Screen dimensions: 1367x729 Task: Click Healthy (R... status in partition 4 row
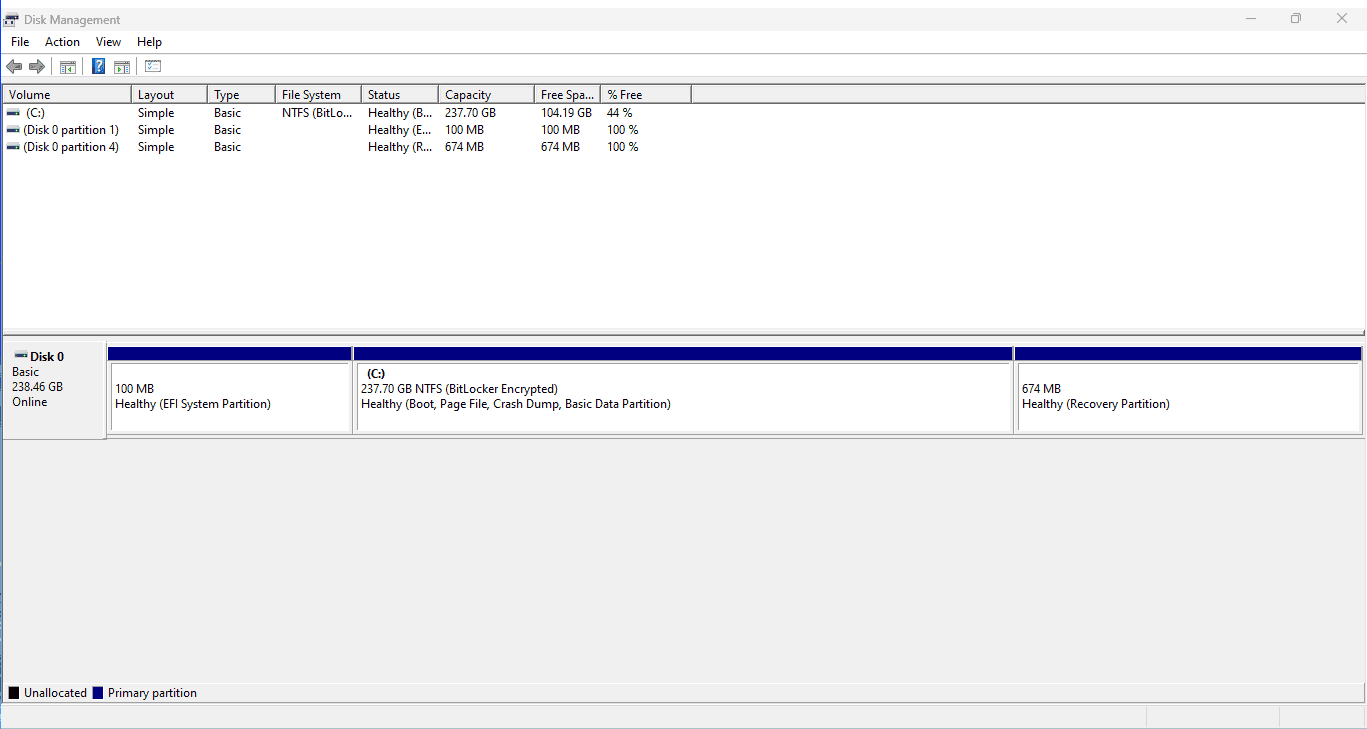coord(400,147)
